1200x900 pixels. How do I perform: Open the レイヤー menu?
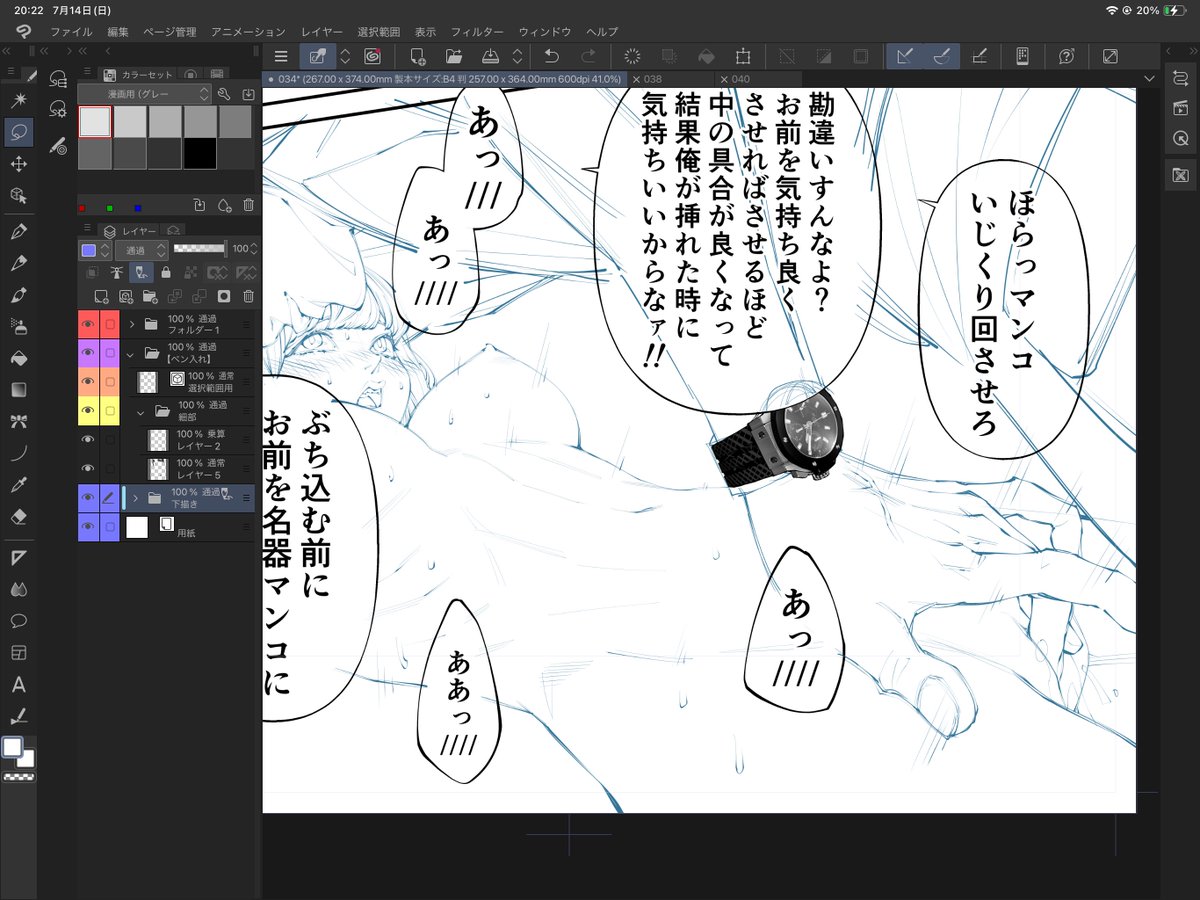[322, 32]
